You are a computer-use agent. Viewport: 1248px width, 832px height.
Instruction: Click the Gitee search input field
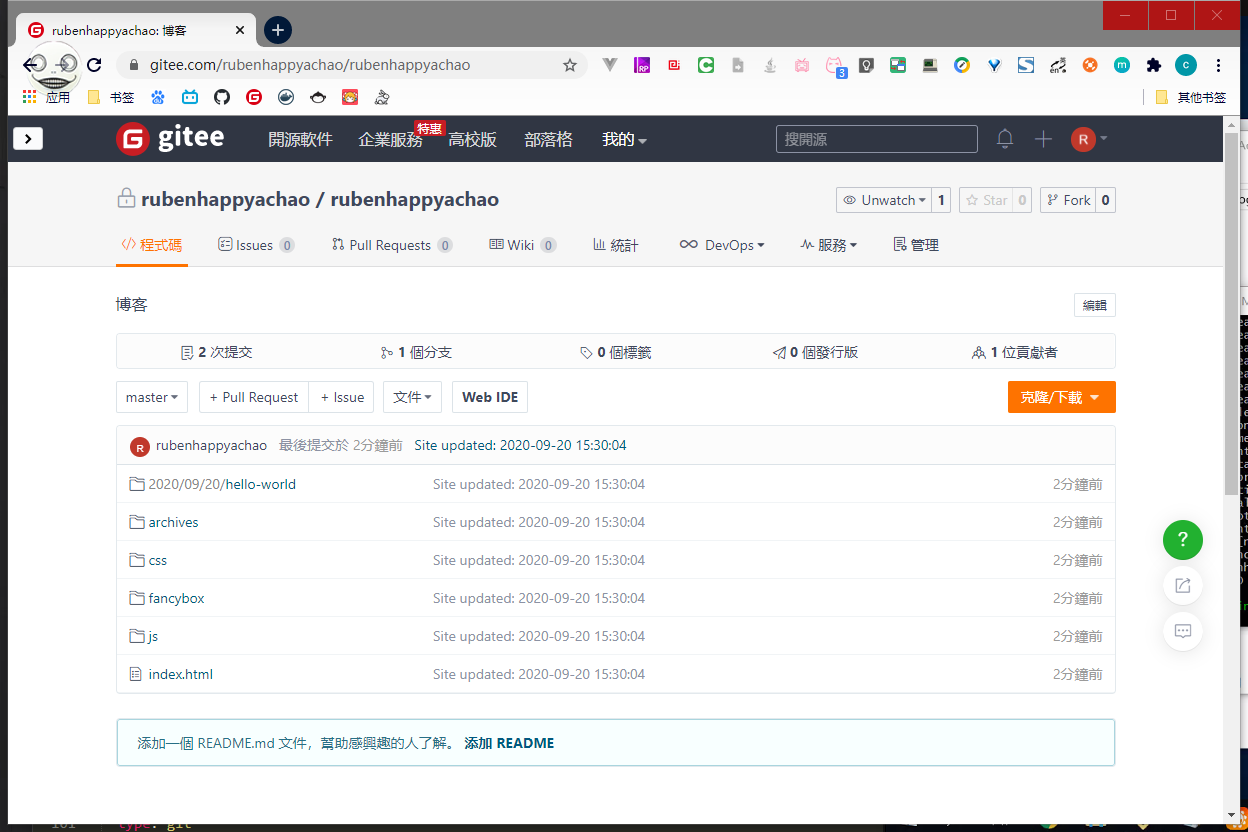[x=876, y=139]
